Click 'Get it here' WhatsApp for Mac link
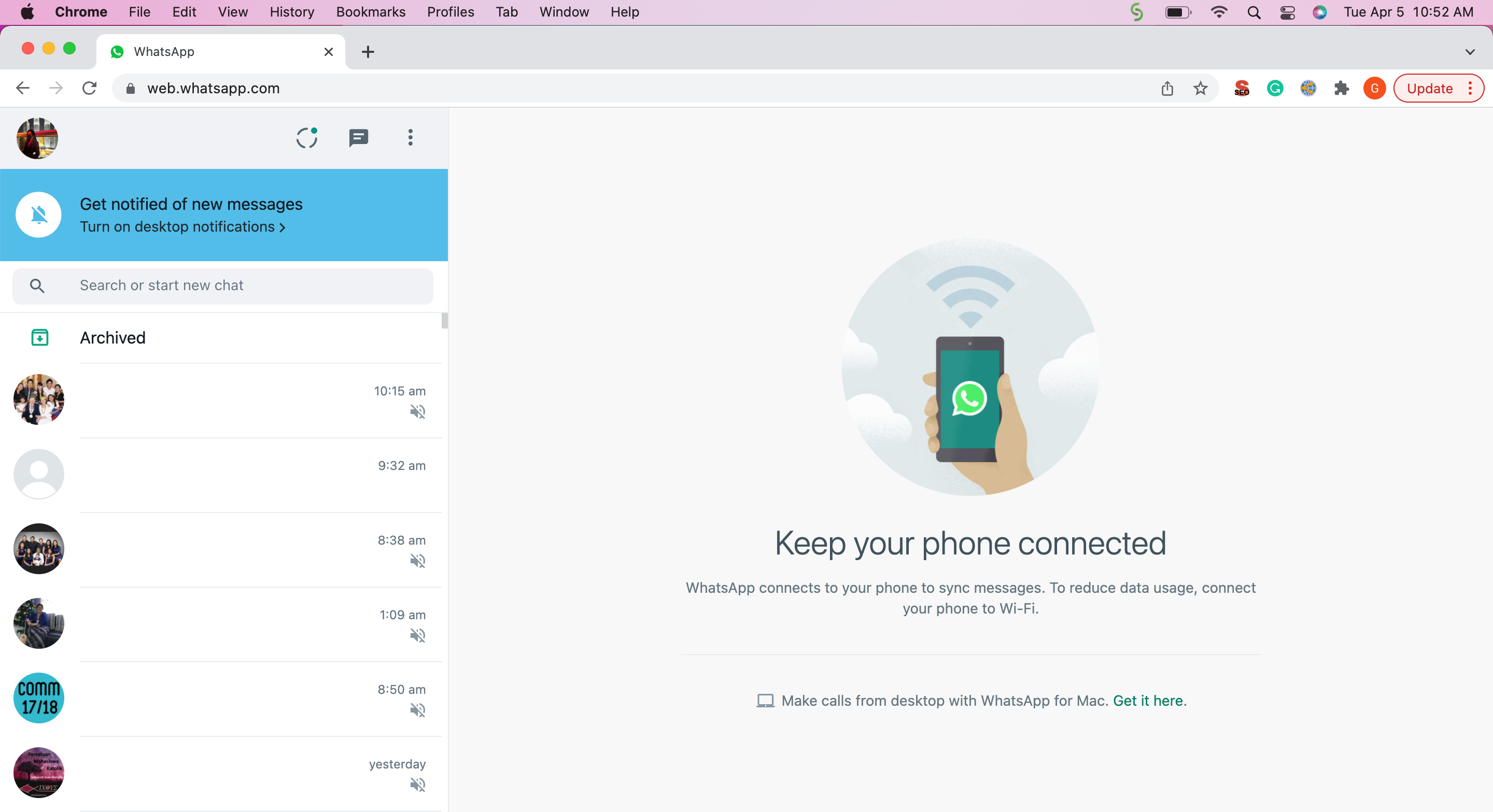 [1147, 700]
